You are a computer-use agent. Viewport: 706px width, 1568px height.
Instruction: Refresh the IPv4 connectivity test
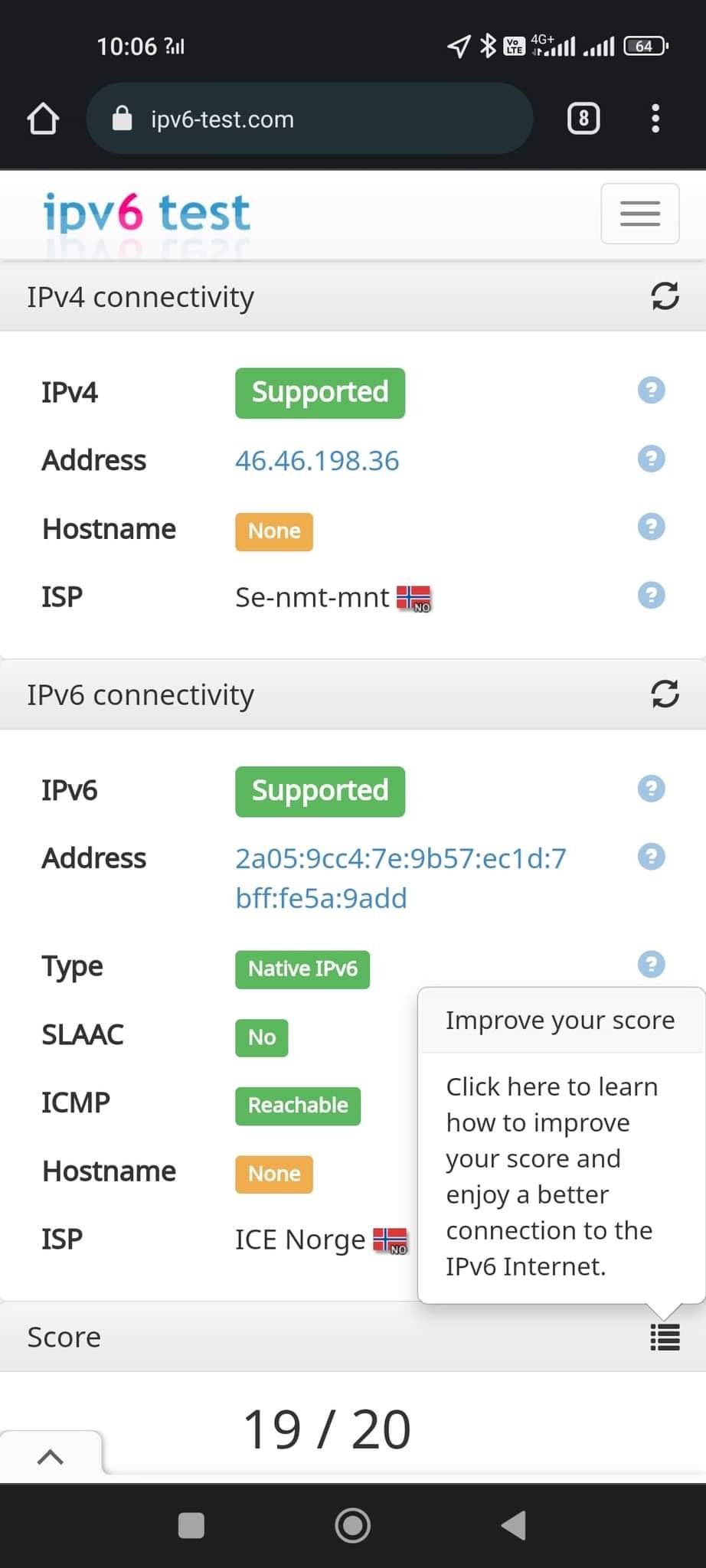(x=665, y=296)
